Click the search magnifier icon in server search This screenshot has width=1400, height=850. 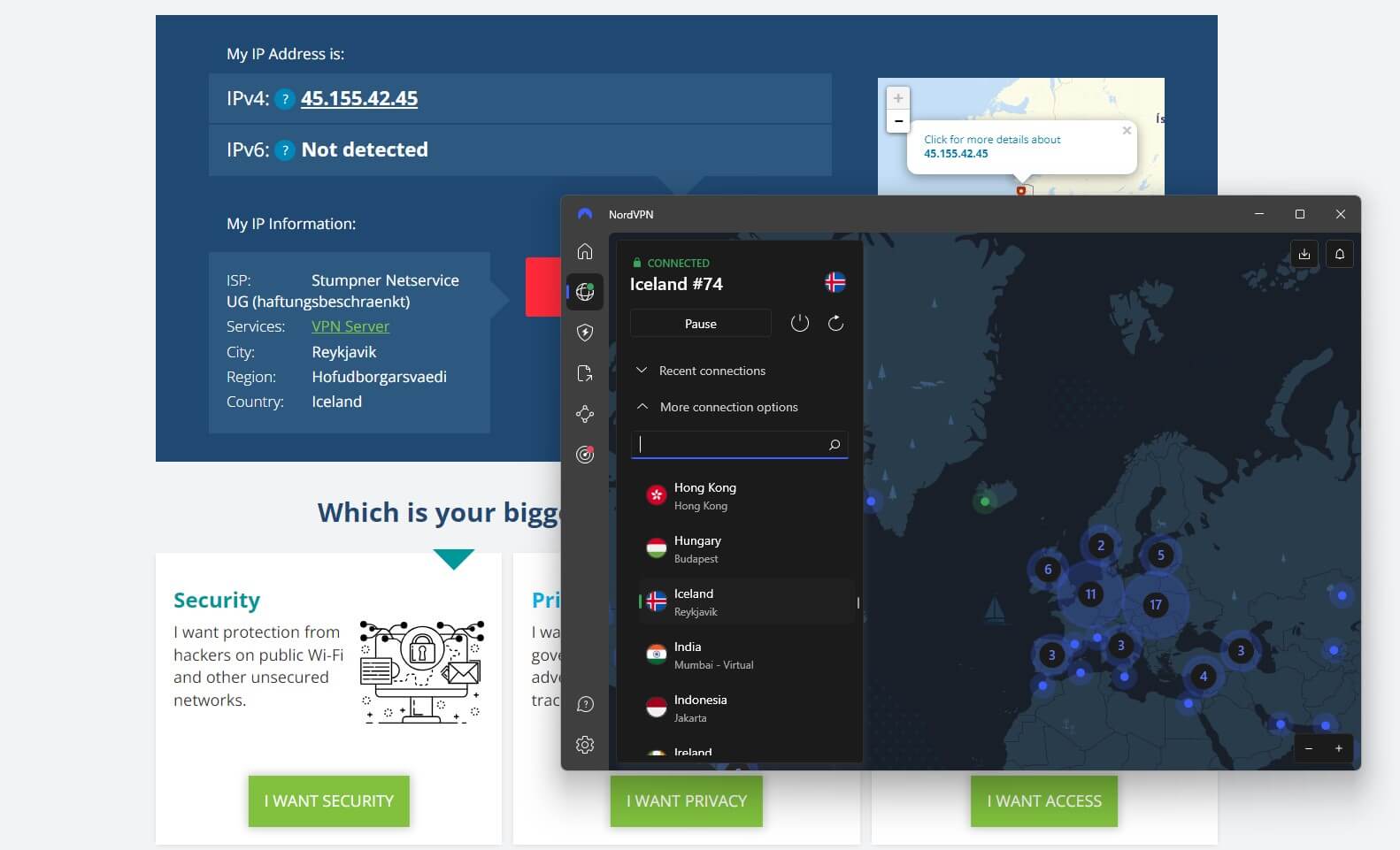click(835, 445)
